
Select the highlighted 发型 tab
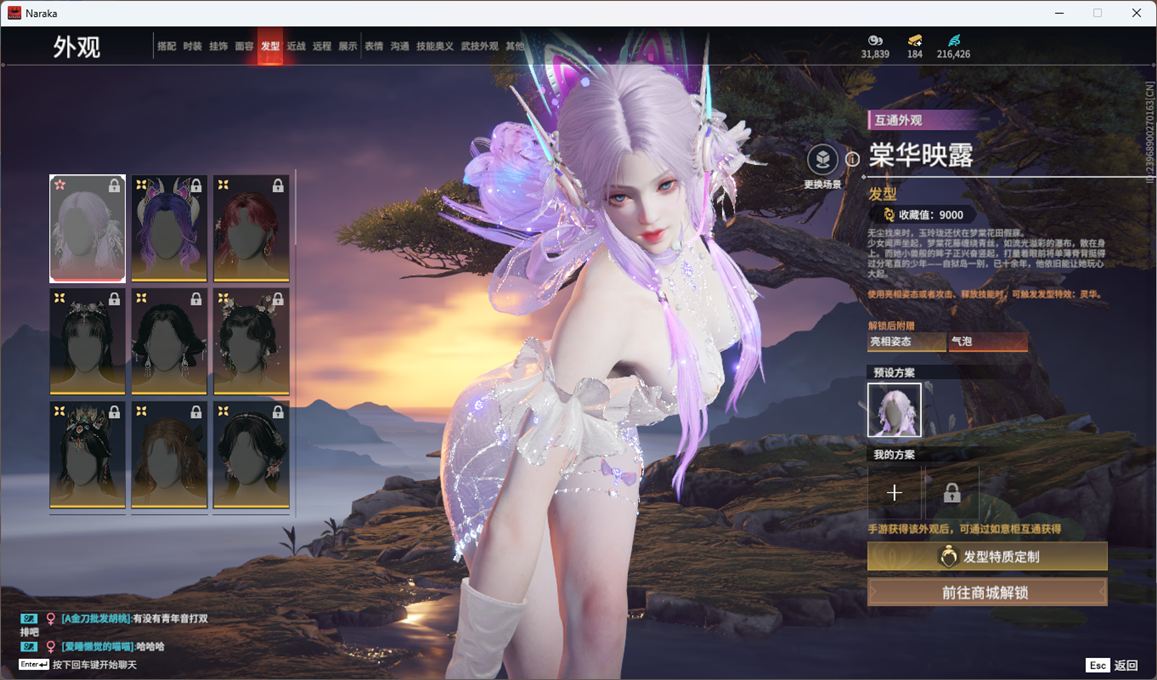(x=270, y=46)
